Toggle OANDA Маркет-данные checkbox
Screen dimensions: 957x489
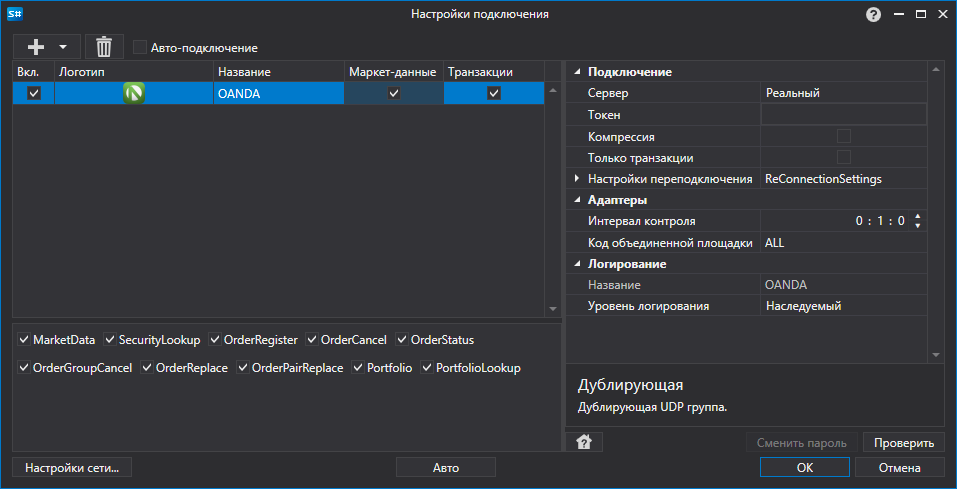[x=394, y=93]
